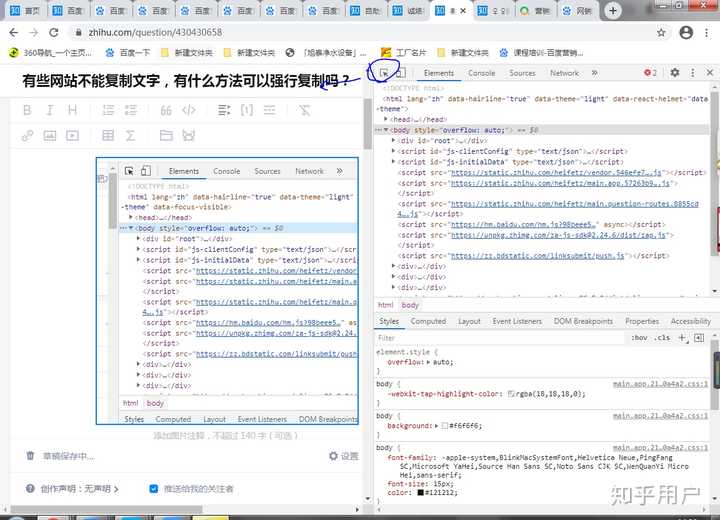
Task: Apply heading style with the H icon
Action: (72, 110)
